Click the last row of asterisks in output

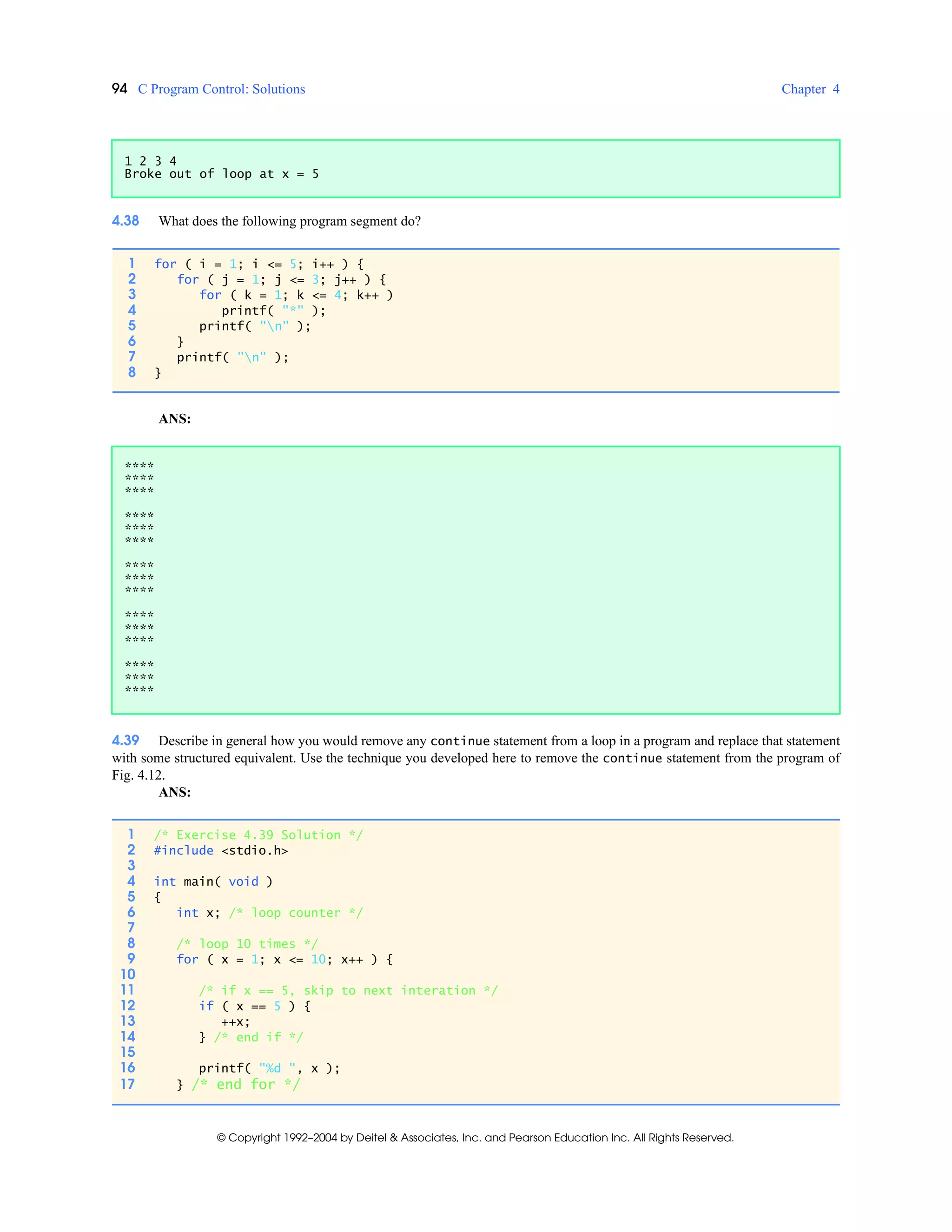[139, 689]
